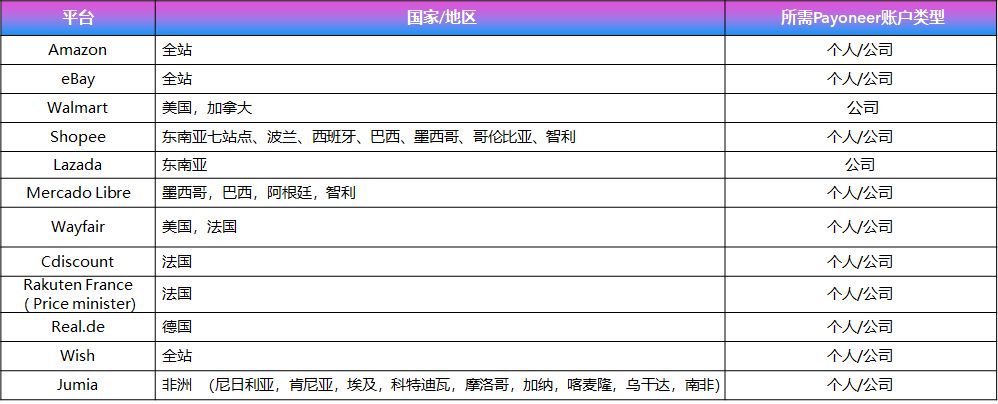The height and width of the screenshot is (404, 998).
Task: Select the Real.de platform cell
Action: 78,327
